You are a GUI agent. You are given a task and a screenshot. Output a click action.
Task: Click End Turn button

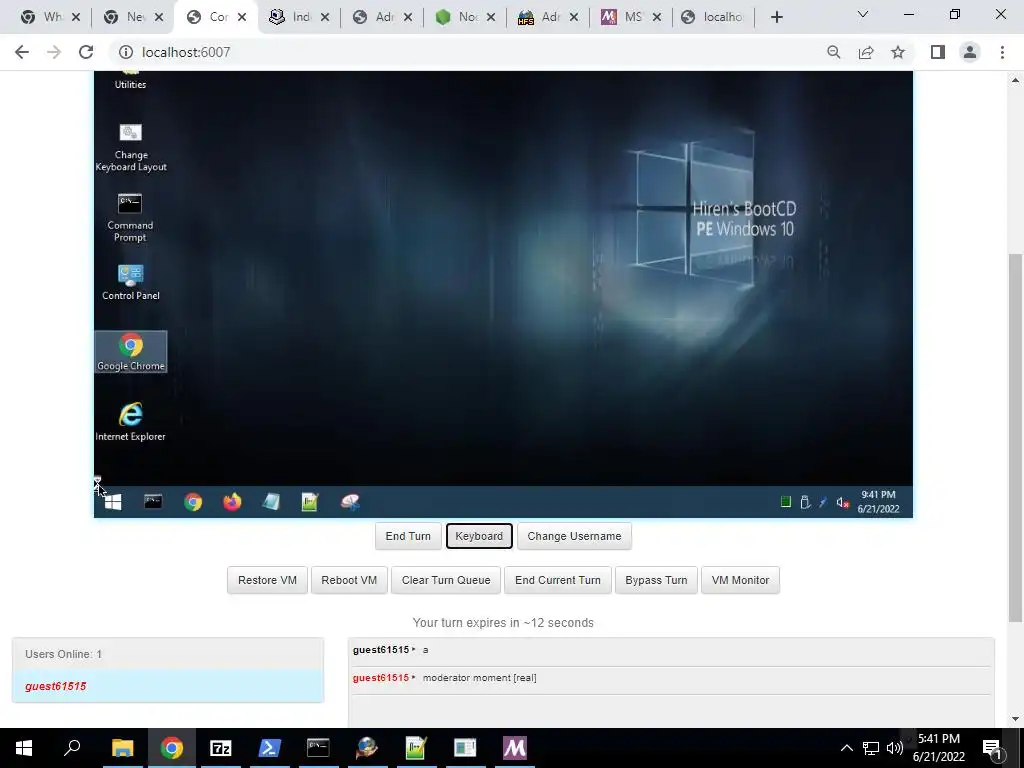(x=408, y=536)
